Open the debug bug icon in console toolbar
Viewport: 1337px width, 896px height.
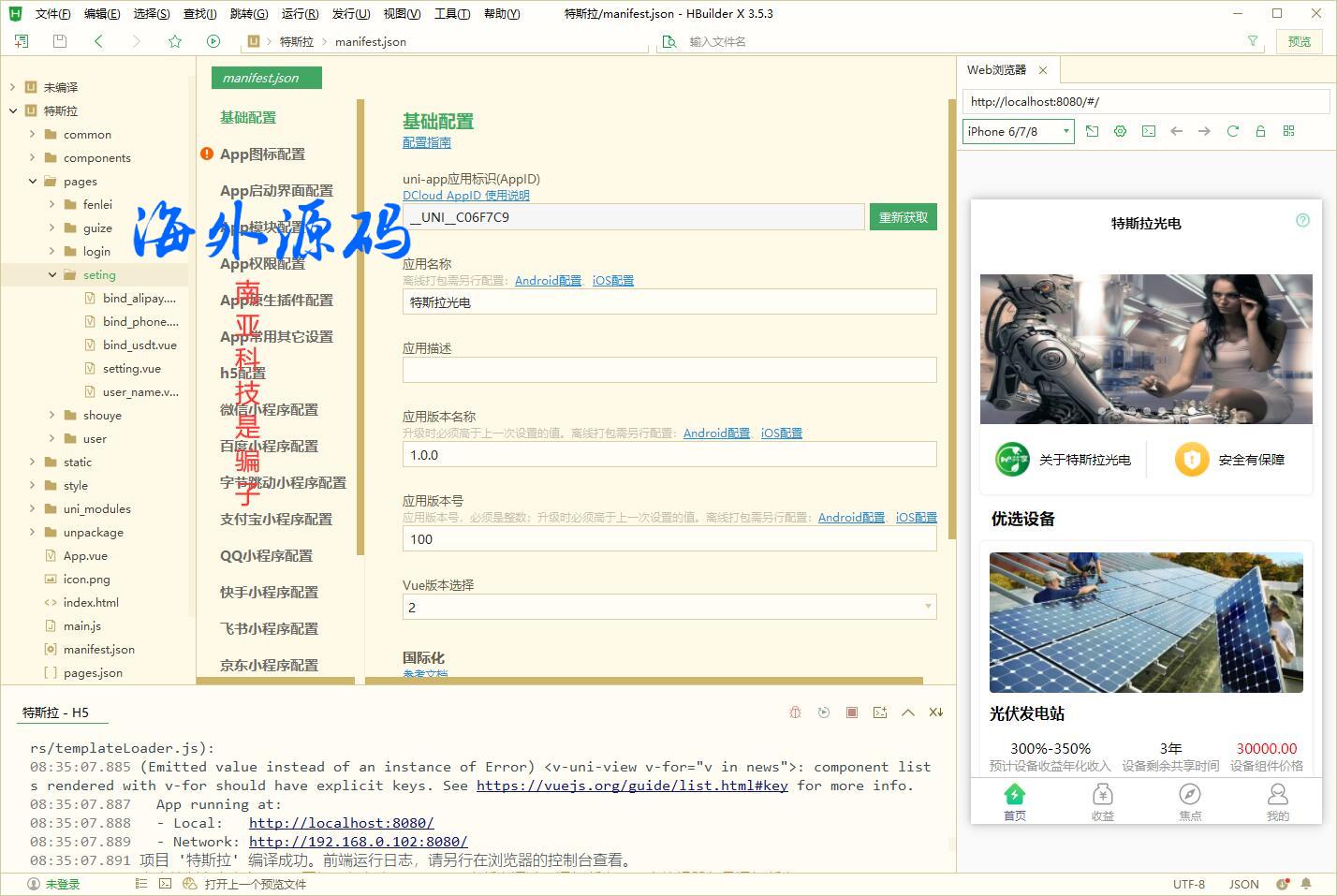(795, 712)
